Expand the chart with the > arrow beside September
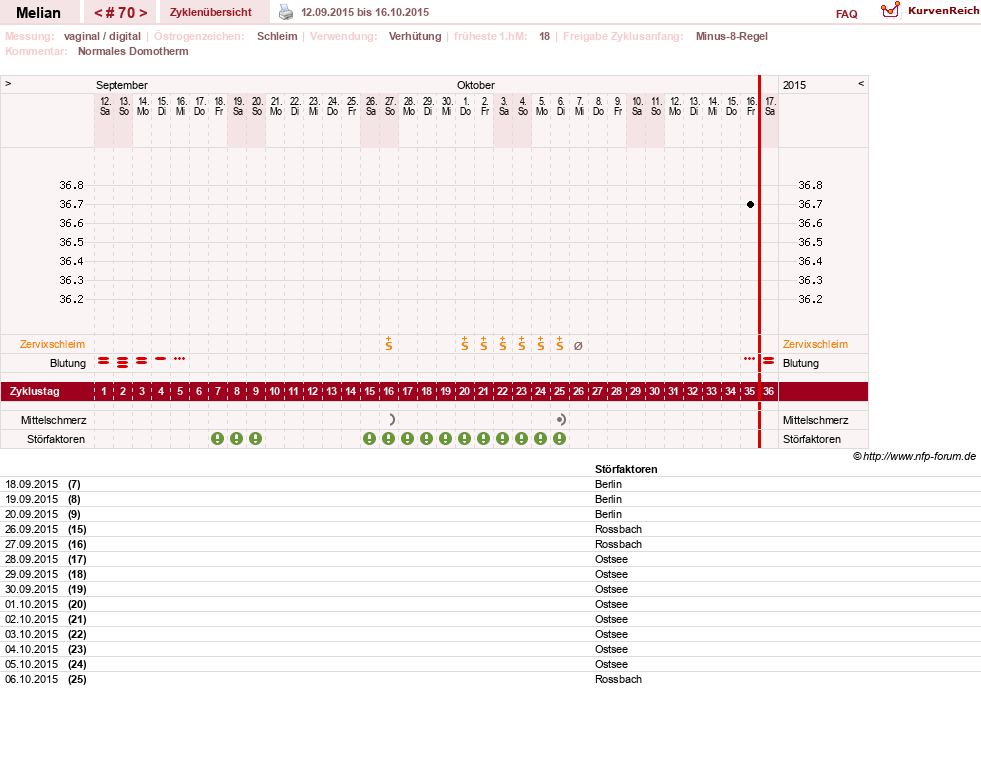The image size is (981, 768). [x=8, y=83]
